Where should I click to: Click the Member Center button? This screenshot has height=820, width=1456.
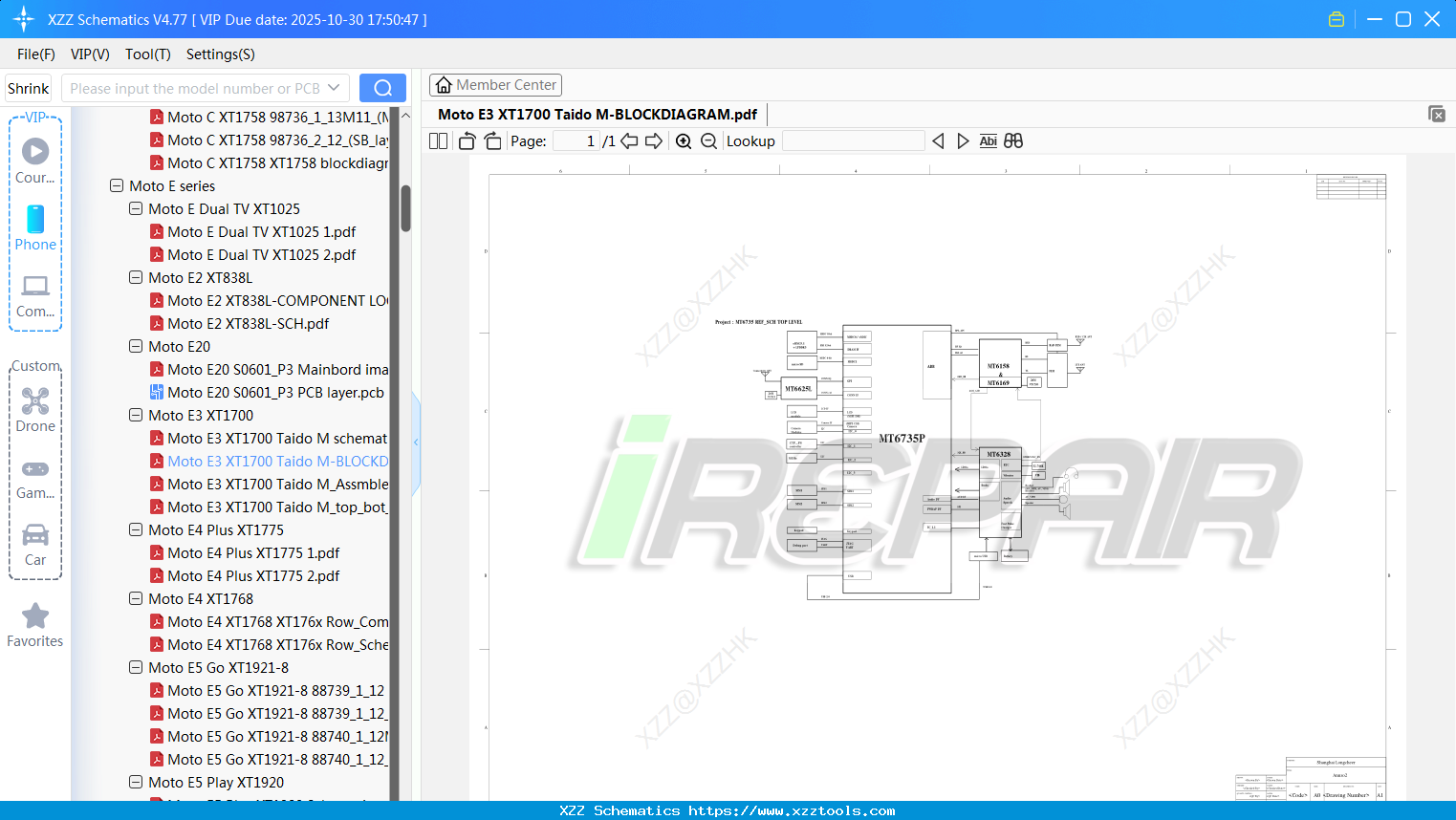(x=495, y=84)
